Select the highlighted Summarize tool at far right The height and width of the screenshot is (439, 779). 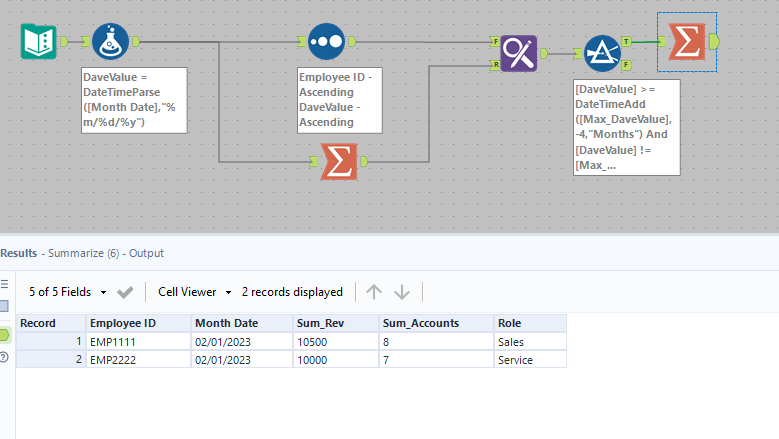[x=686, y=41]
